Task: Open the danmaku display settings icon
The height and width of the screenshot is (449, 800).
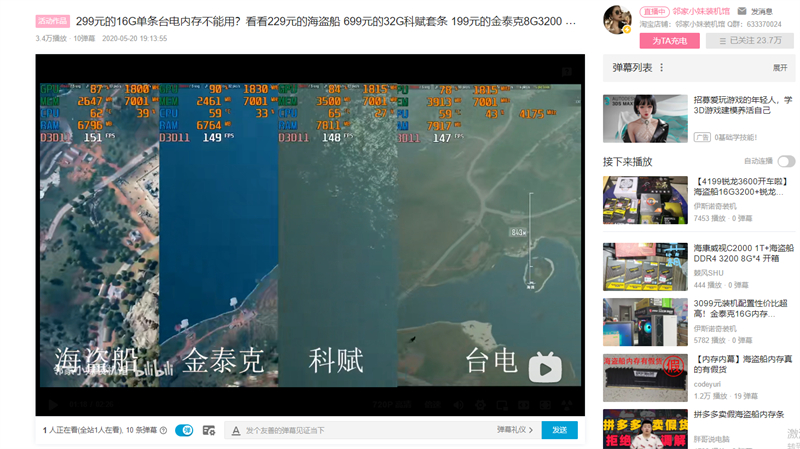Action: 209,430
